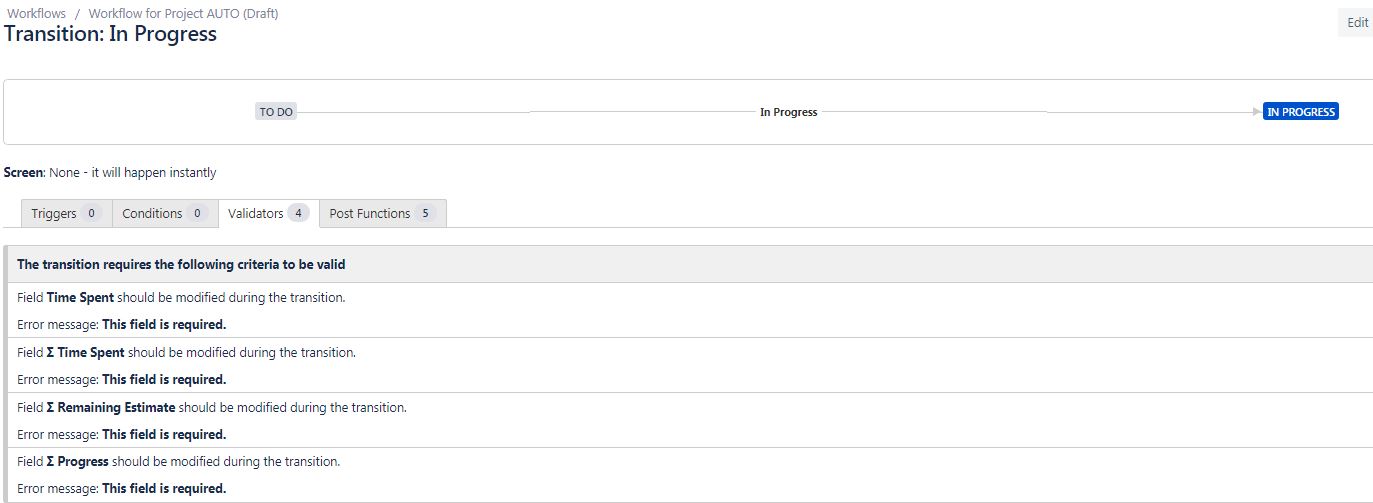Open the Workflows breadcrumb link

(x=36, y=13)
